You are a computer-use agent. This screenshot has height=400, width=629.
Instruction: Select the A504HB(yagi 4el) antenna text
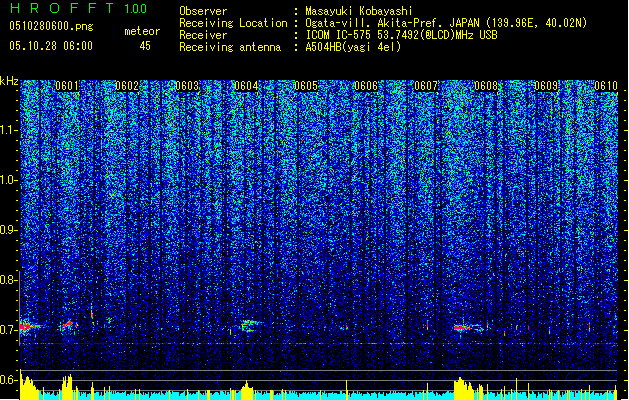pos(353,47)
